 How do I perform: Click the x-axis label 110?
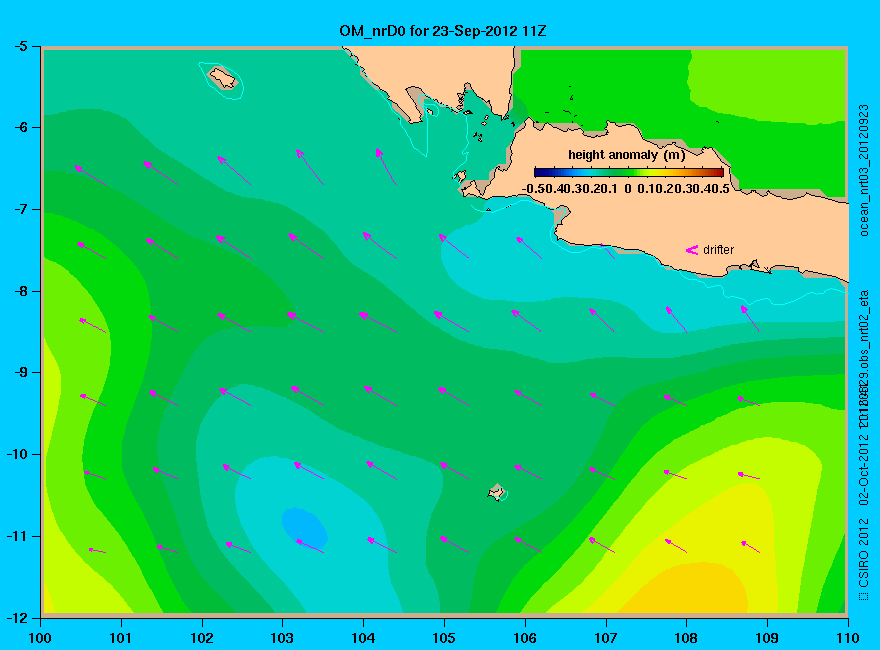pyautogui.click(x=847, y=638)
